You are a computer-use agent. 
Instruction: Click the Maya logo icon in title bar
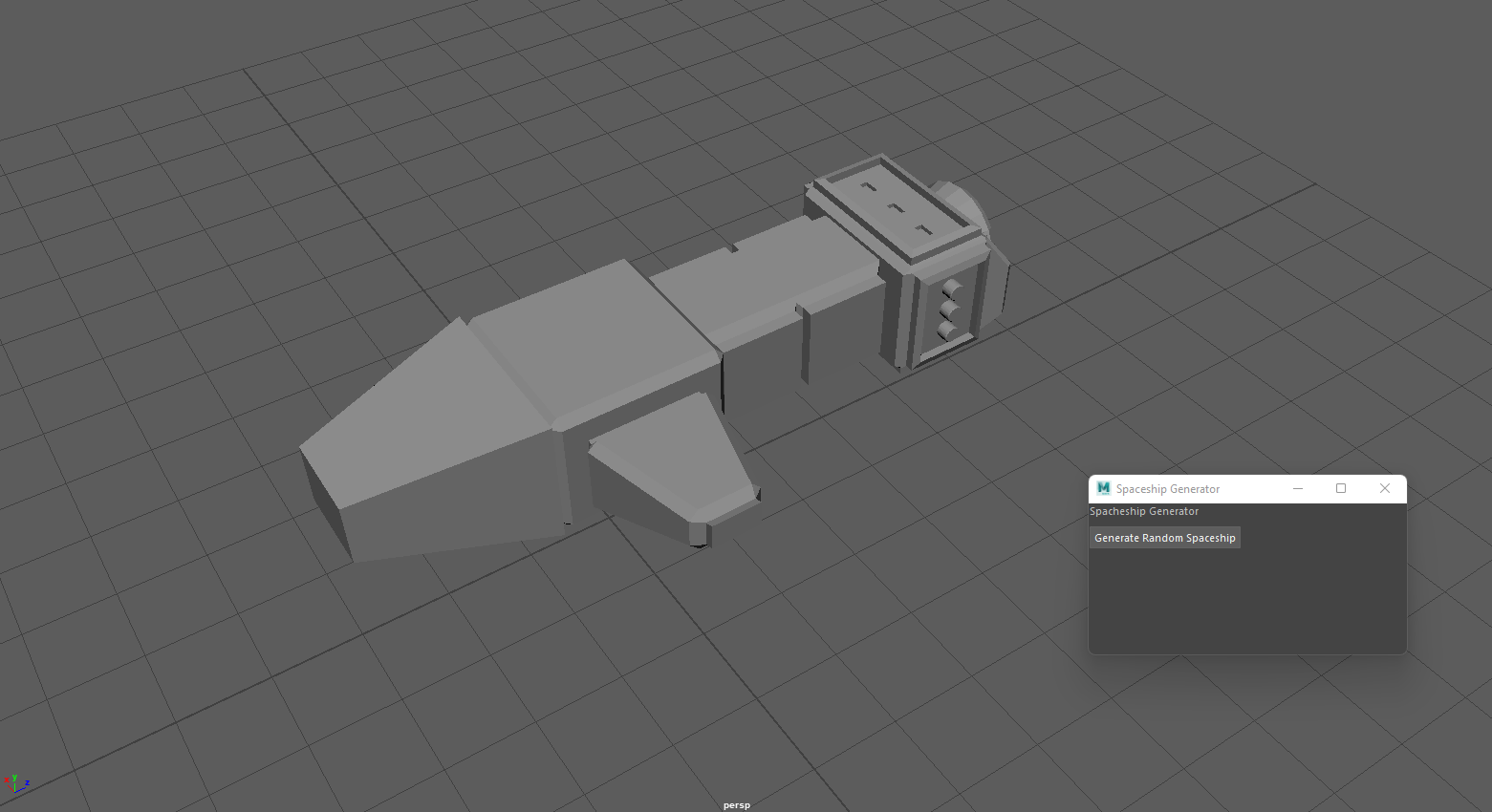(x=1104, y=488)
